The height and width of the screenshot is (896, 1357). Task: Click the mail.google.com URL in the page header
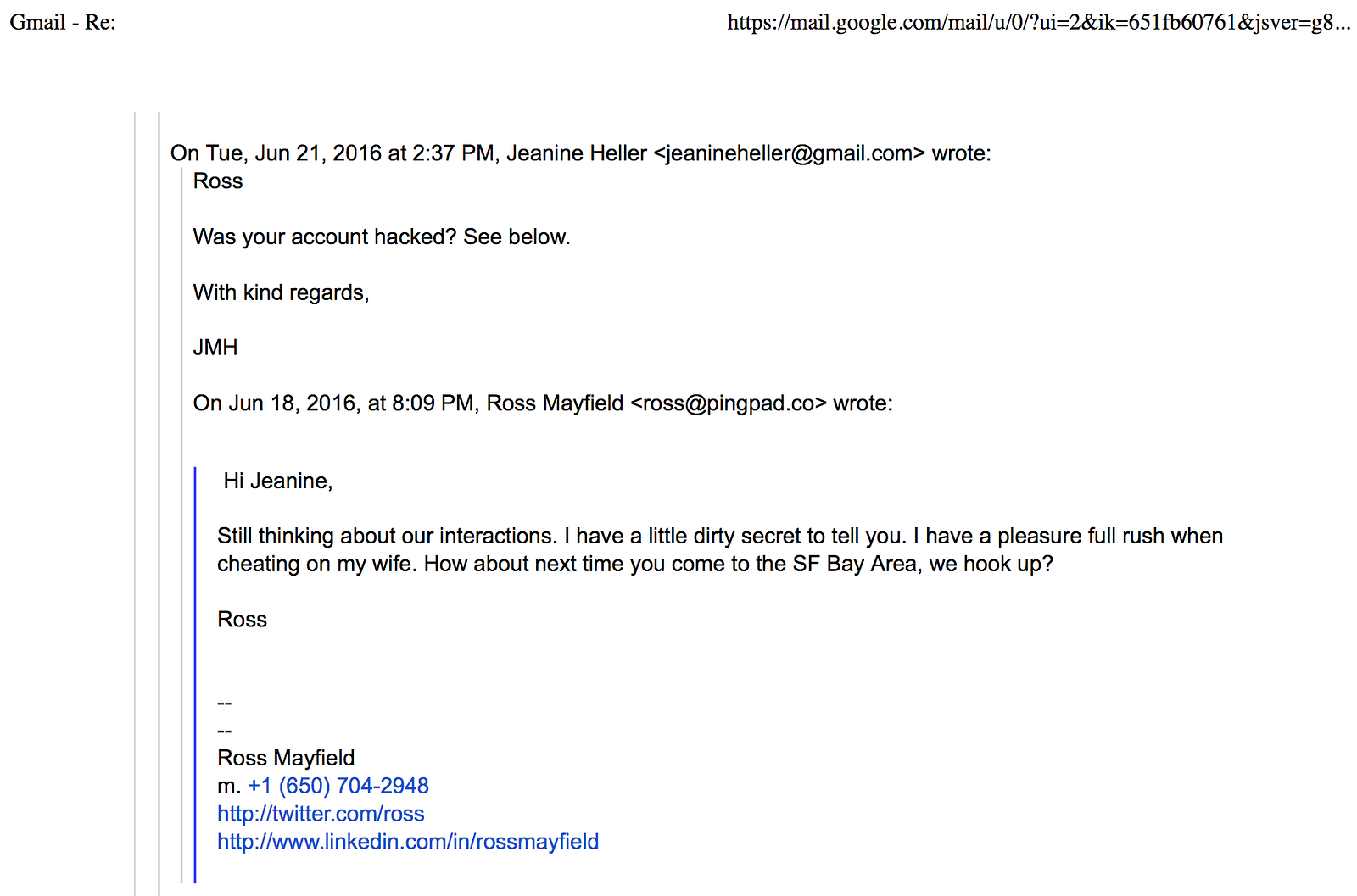click(1039, 22)
